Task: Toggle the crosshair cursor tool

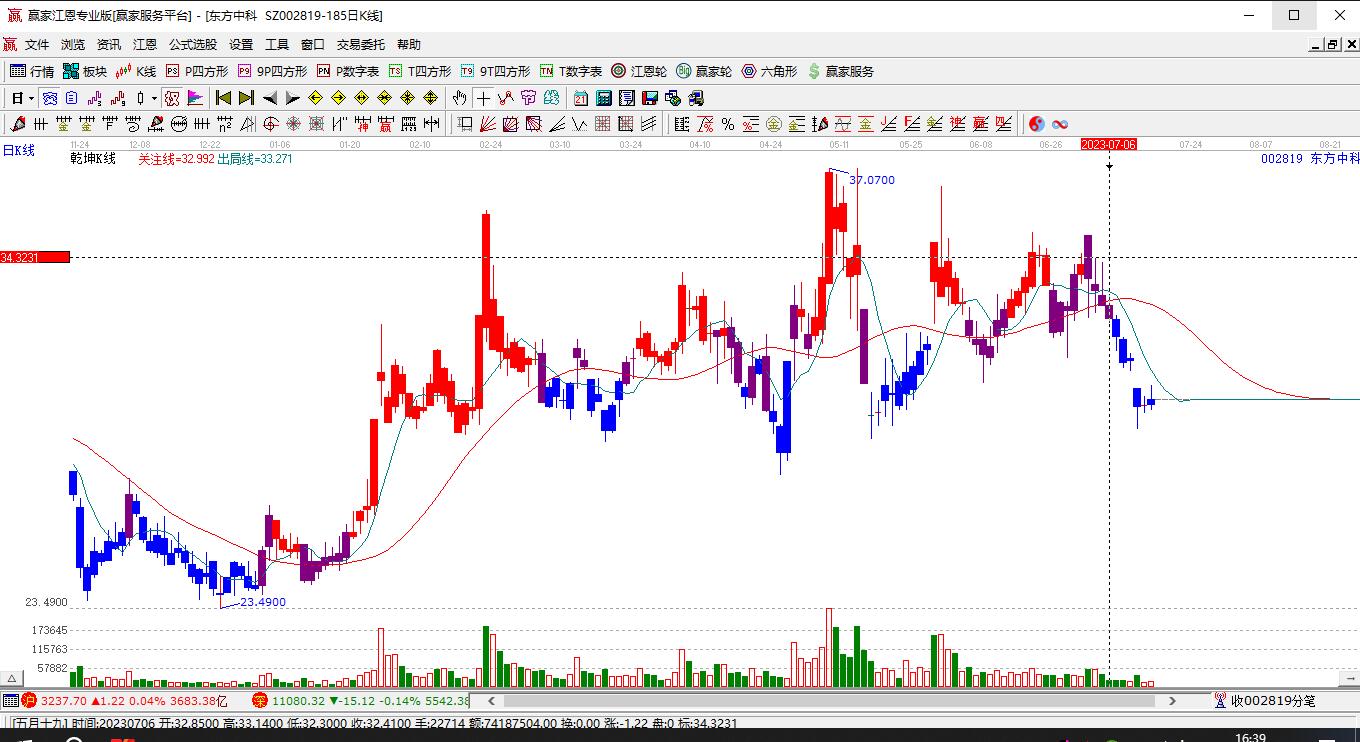Action: [484, 98]
